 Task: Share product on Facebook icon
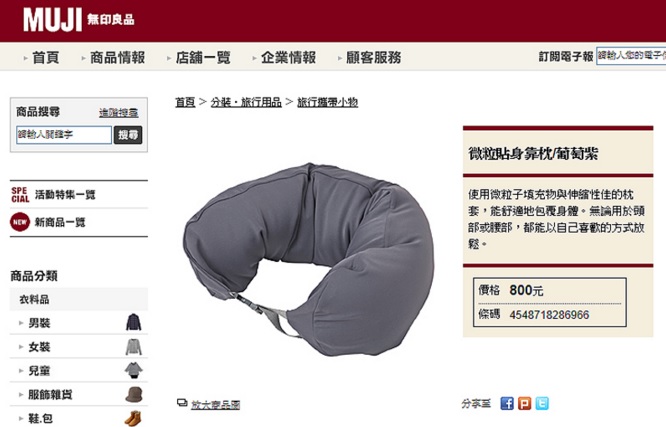click(507, 403)
